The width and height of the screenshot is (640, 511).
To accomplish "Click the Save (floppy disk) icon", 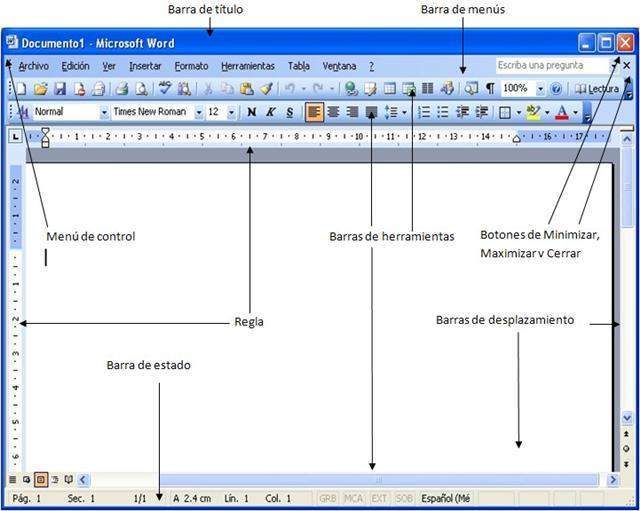I will [60, 89].
